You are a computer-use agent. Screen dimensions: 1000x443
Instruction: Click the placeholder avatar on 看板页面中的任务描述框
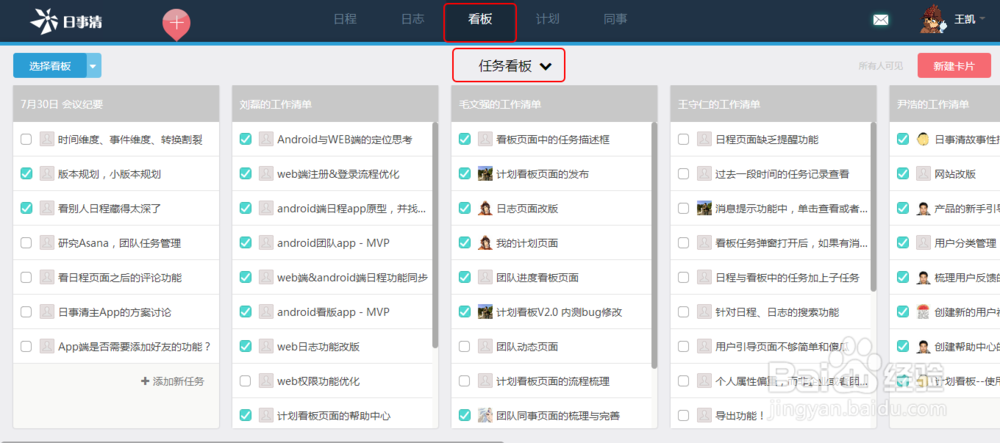click(x=485, y=139)
